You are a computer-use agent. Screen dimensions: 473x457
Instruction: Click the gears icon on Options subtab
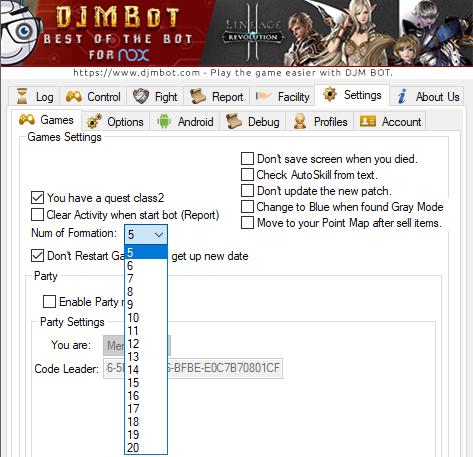point(94,121)
